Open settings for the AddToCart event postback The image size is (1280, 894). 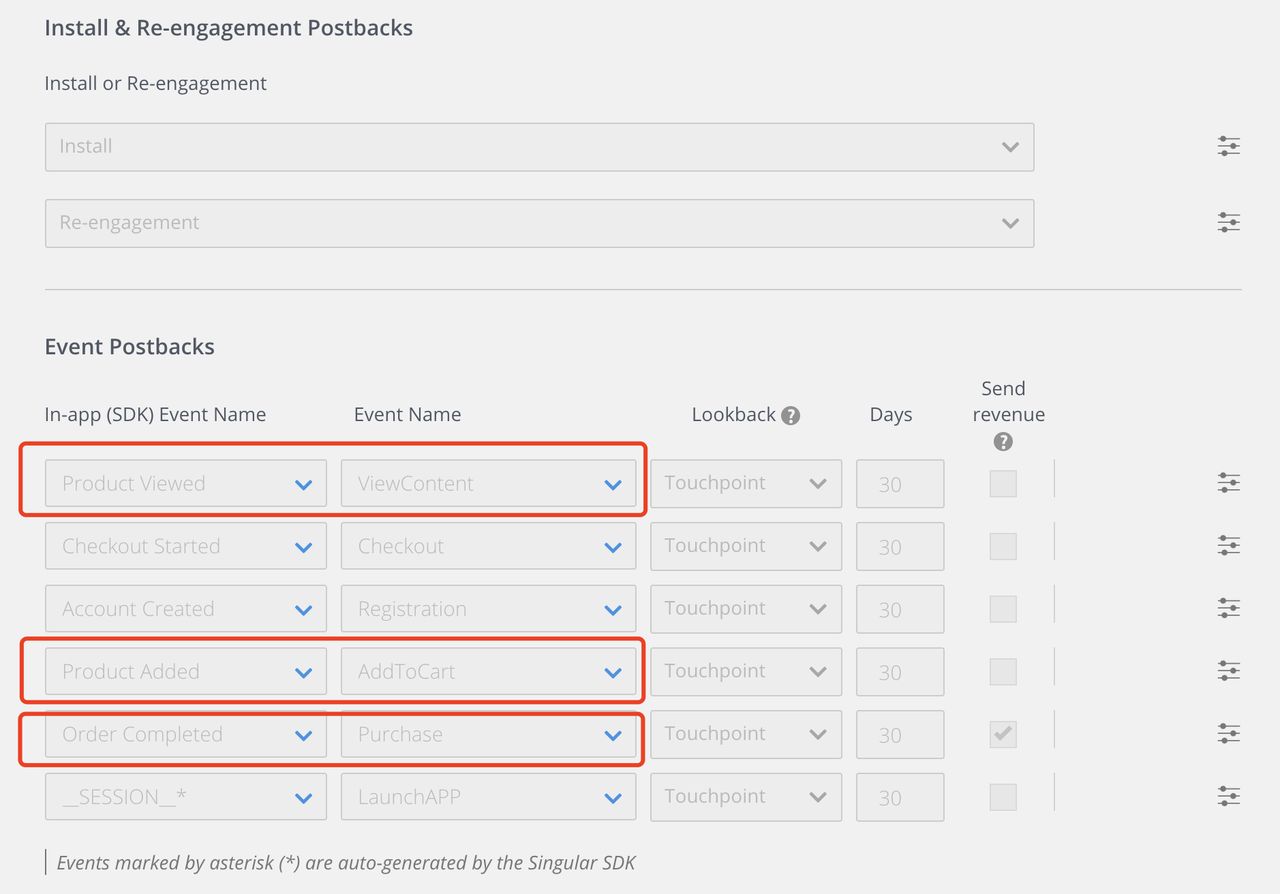(x=1228, y=670)
